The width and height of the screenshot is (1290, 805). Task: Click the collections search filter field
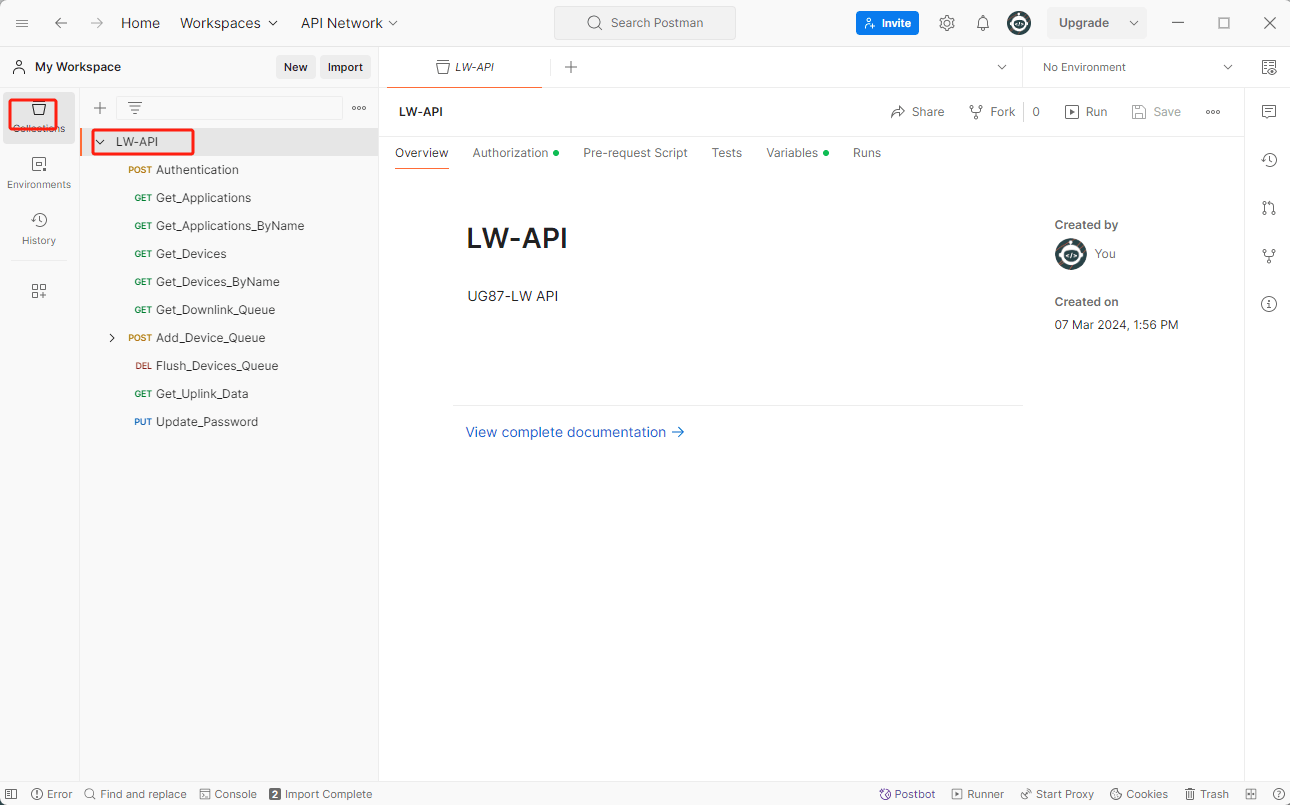[x=229, y=108]
